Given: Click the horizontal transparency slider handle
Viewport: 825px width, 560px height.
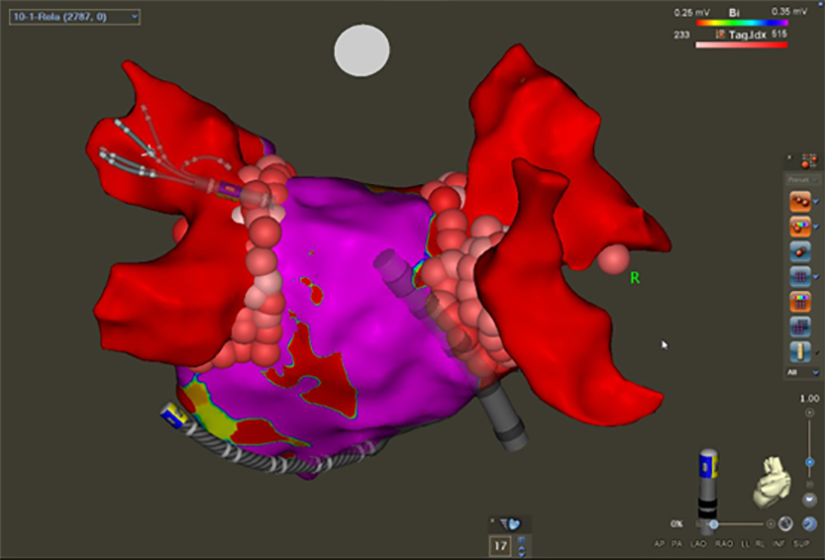Looking at the screenshot, I should 712,524.
